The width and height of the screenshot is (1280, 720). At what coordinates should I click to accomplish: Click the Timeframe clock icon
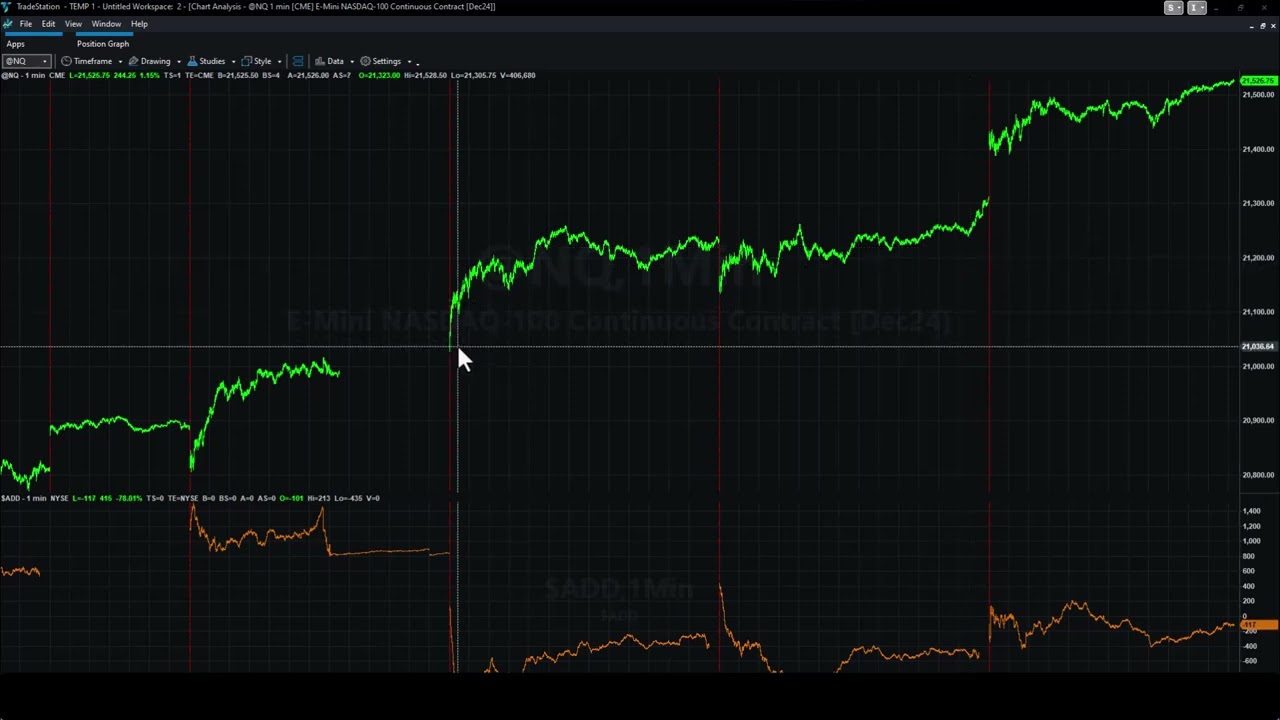click(66, 61)
